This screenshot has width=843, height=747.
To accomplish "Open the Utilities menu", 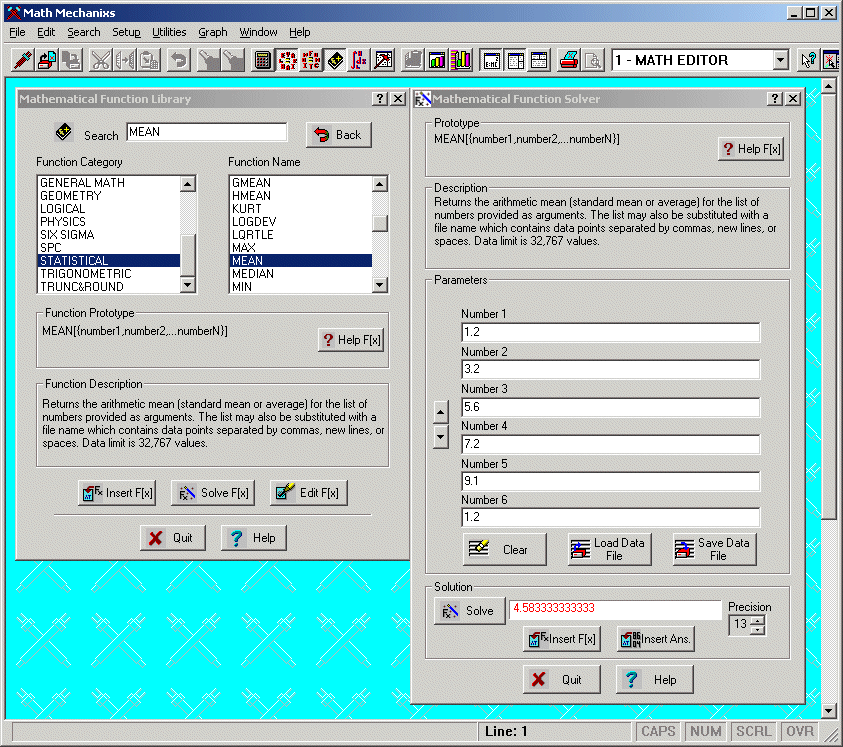I will [169, 32].
